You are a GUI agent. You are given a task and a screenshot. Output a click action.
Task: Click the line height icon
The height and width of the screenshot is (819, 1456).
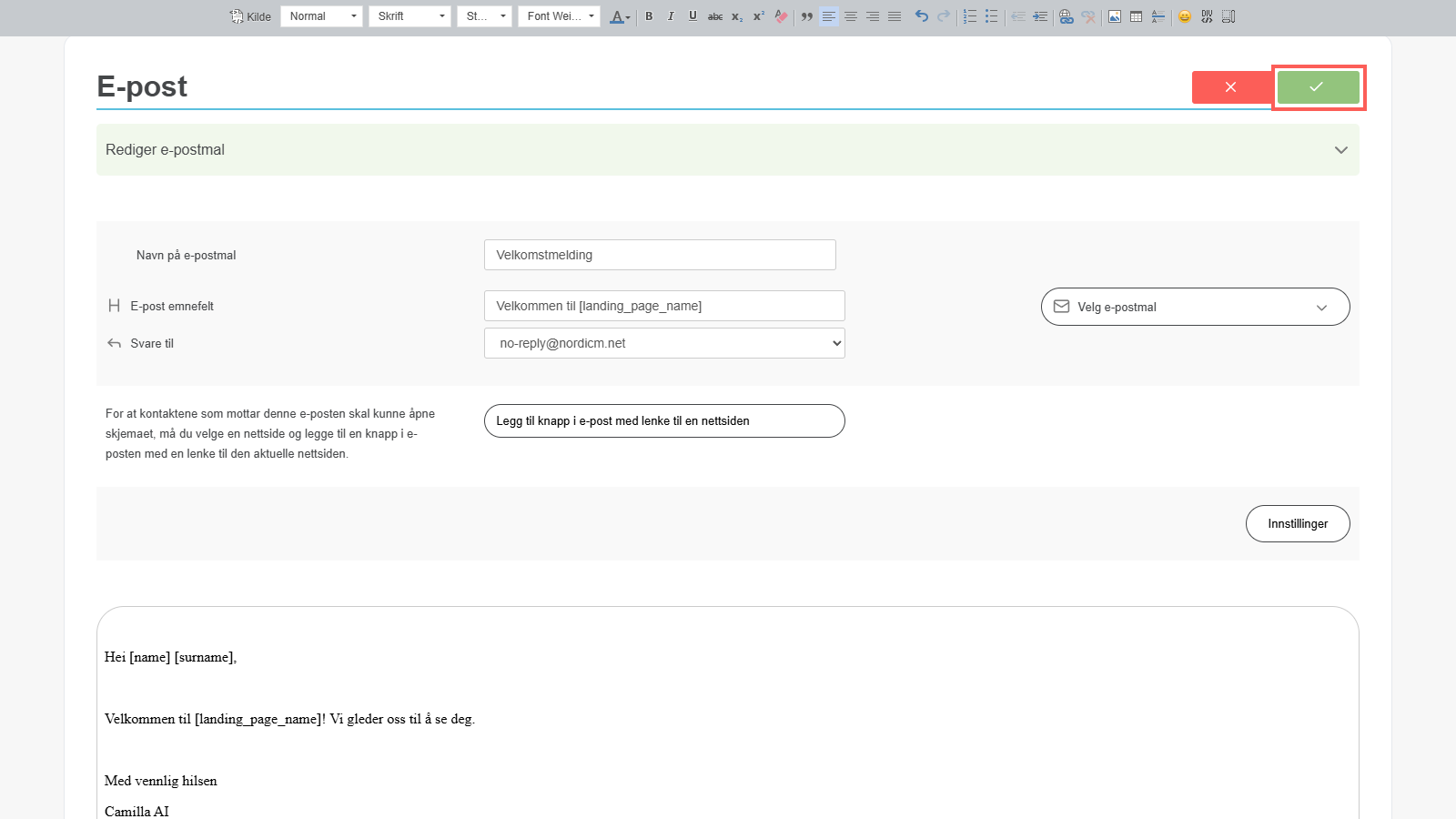pos(1158,16)
